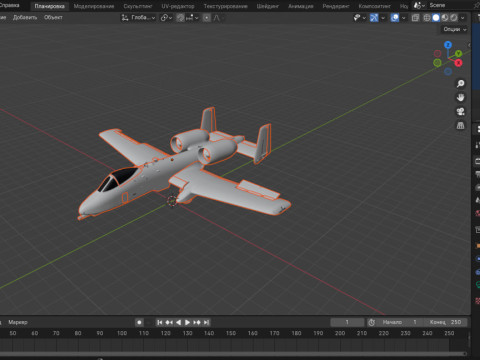Select the airplane model in viewport

pos(184,164)
